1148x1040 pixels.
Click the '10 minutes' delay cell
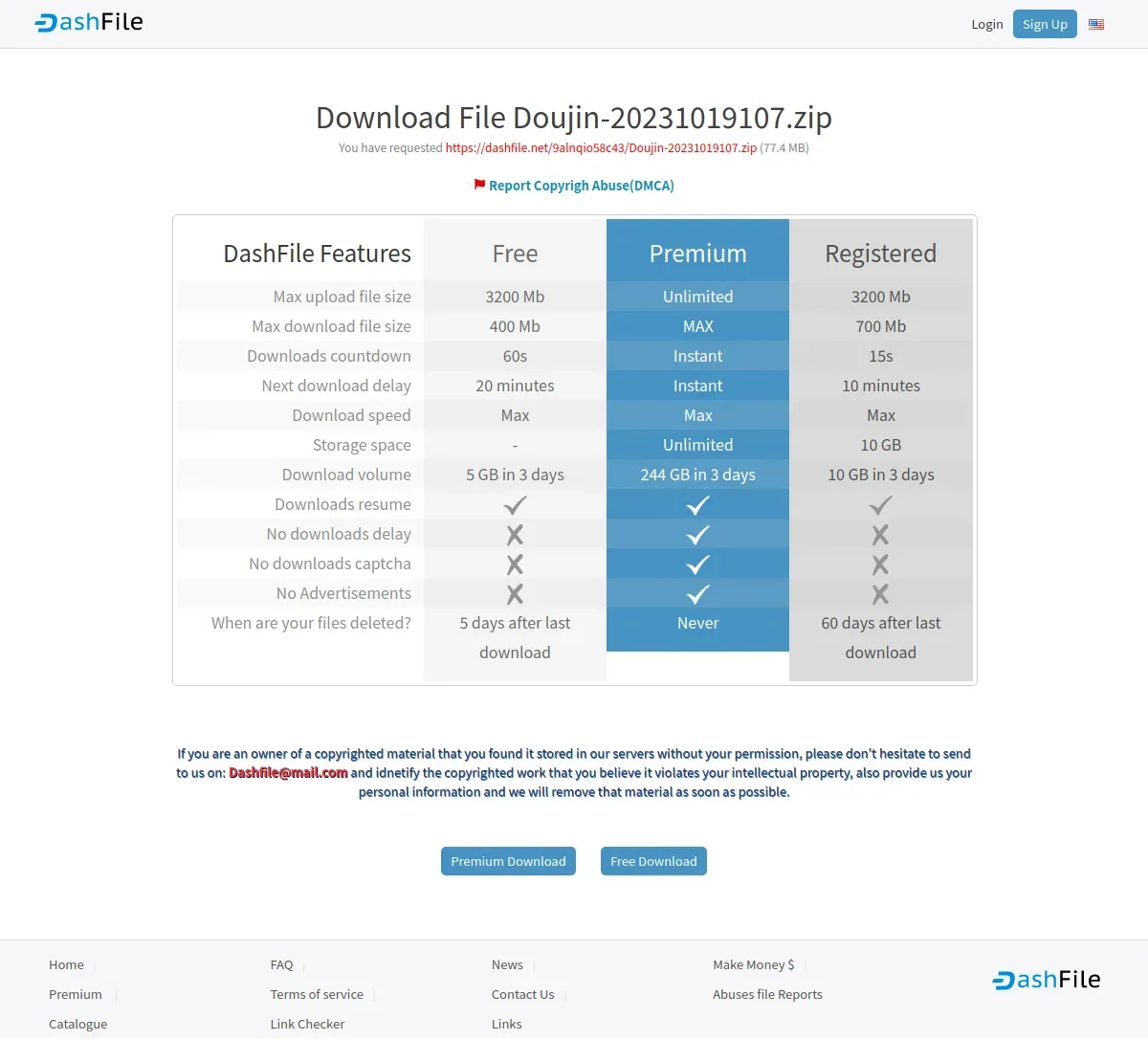coord(881,386)
